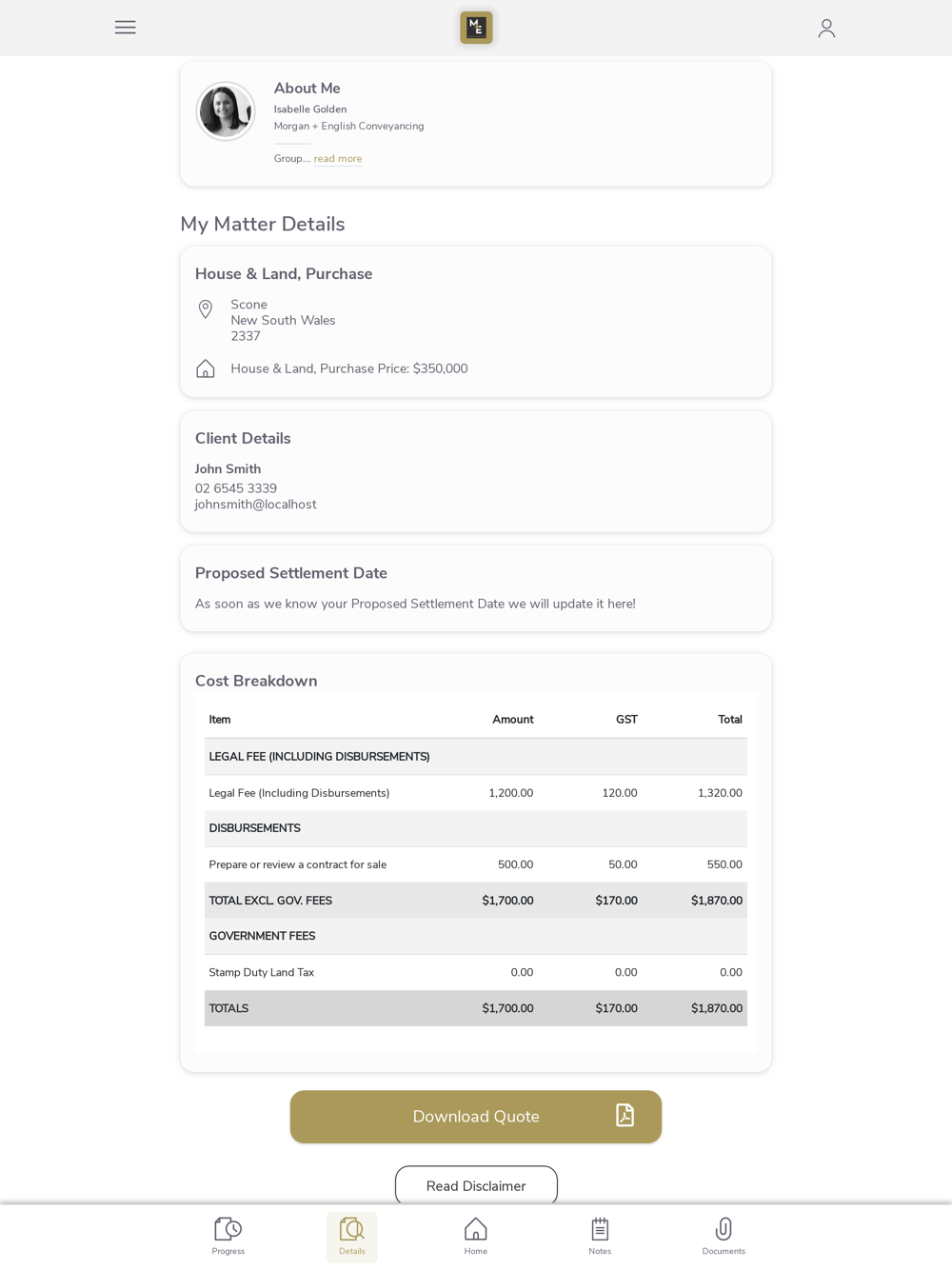The width and height of the screenshot is (952, 1270).
Task: Click the location pin icon
Action: tap(206, 309)
